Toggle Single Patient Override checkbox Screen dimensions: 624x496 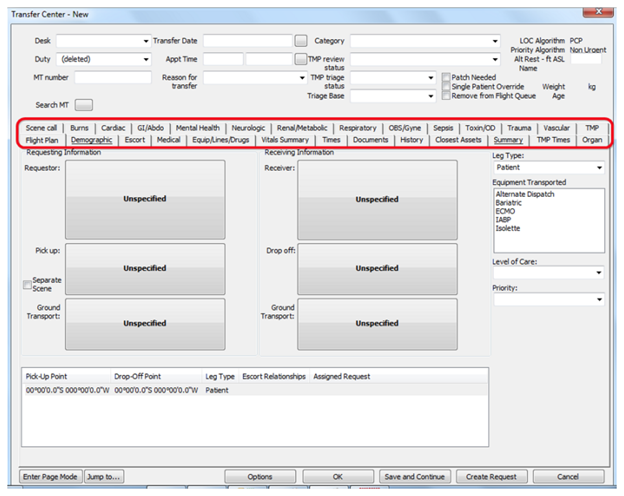pos(446,86)
